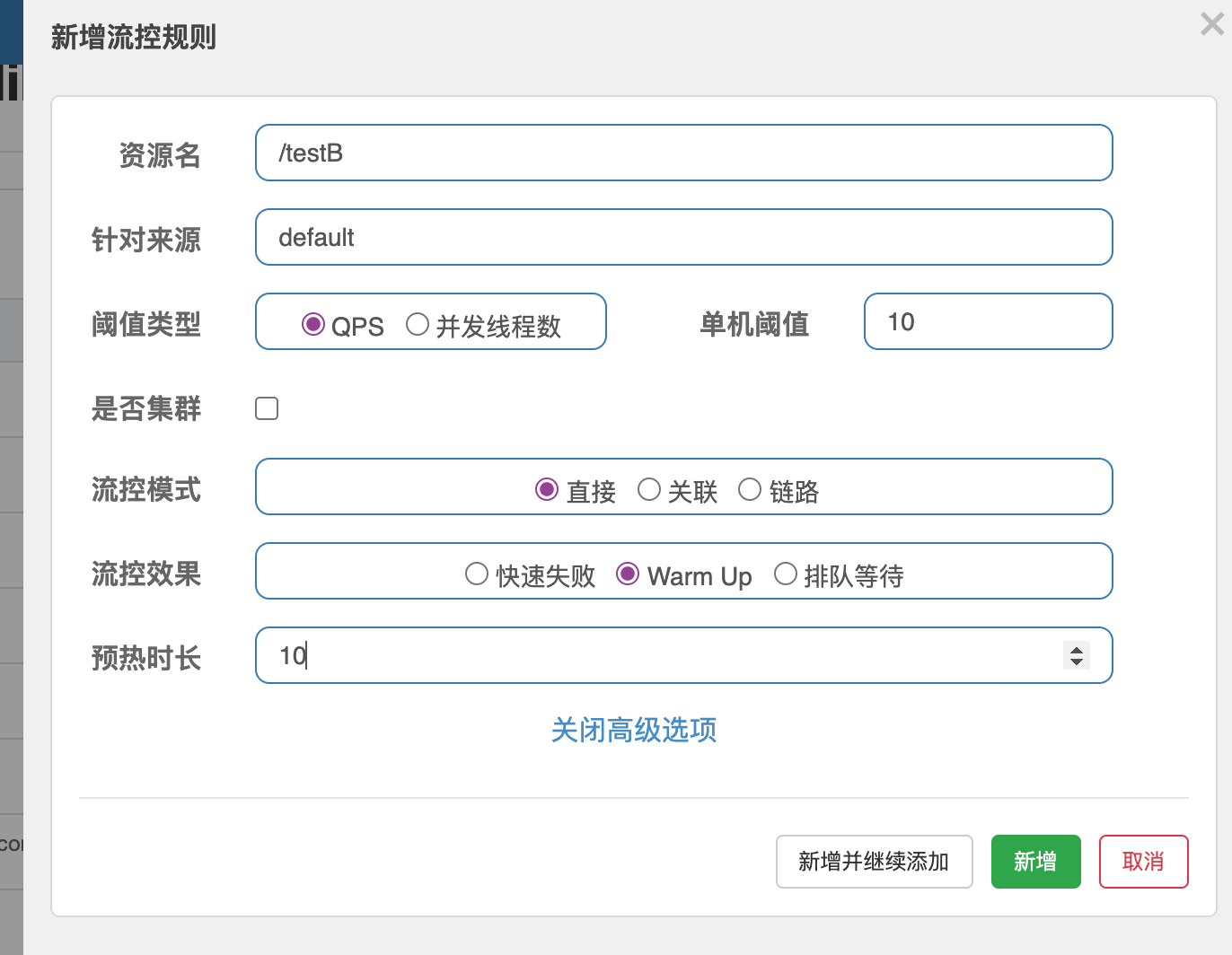Close the 新增流控规则 dialog with X
The image size is (1232, 955).
click(1212, 24)
